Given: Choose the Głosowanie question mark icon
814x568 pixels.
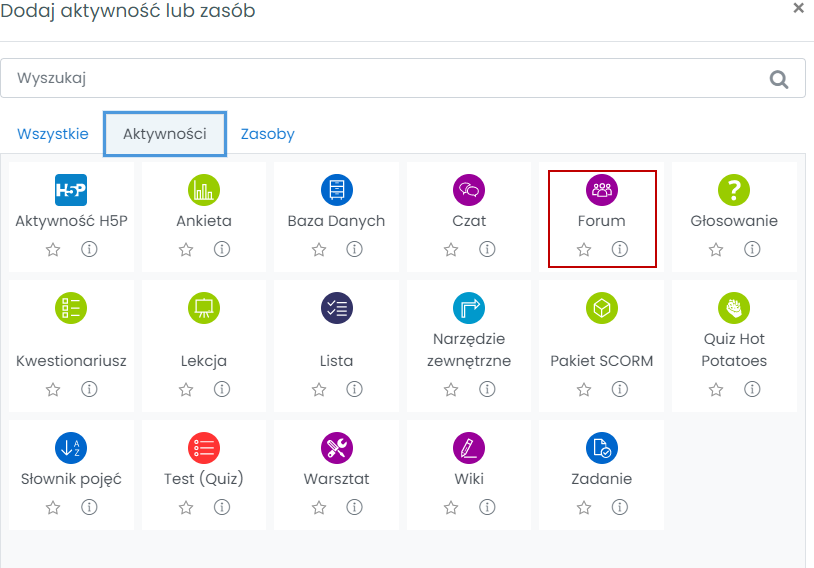Looking at the screenshot, I should click(x=734, y=189).
